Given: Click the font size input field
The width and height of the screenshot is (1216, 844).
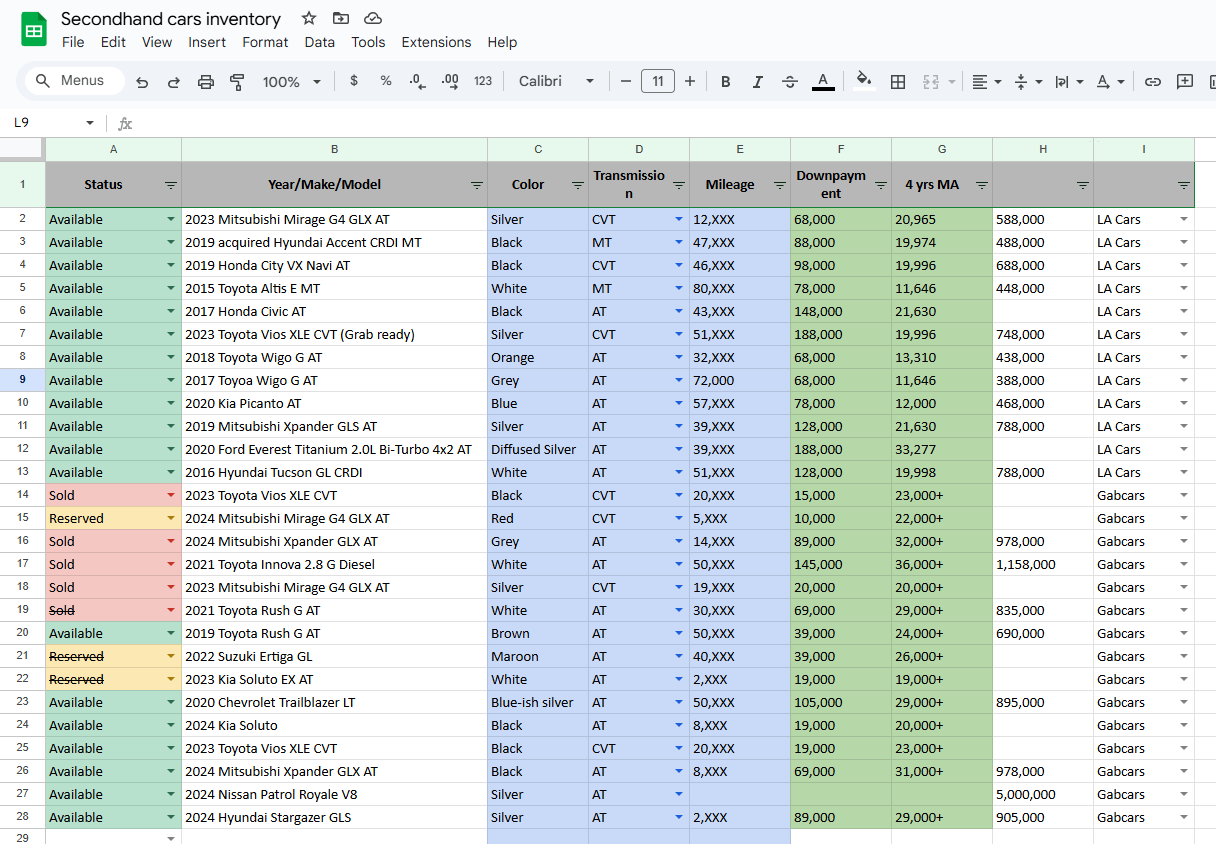Looking at the screenshot, I should (x=657, y=82).
